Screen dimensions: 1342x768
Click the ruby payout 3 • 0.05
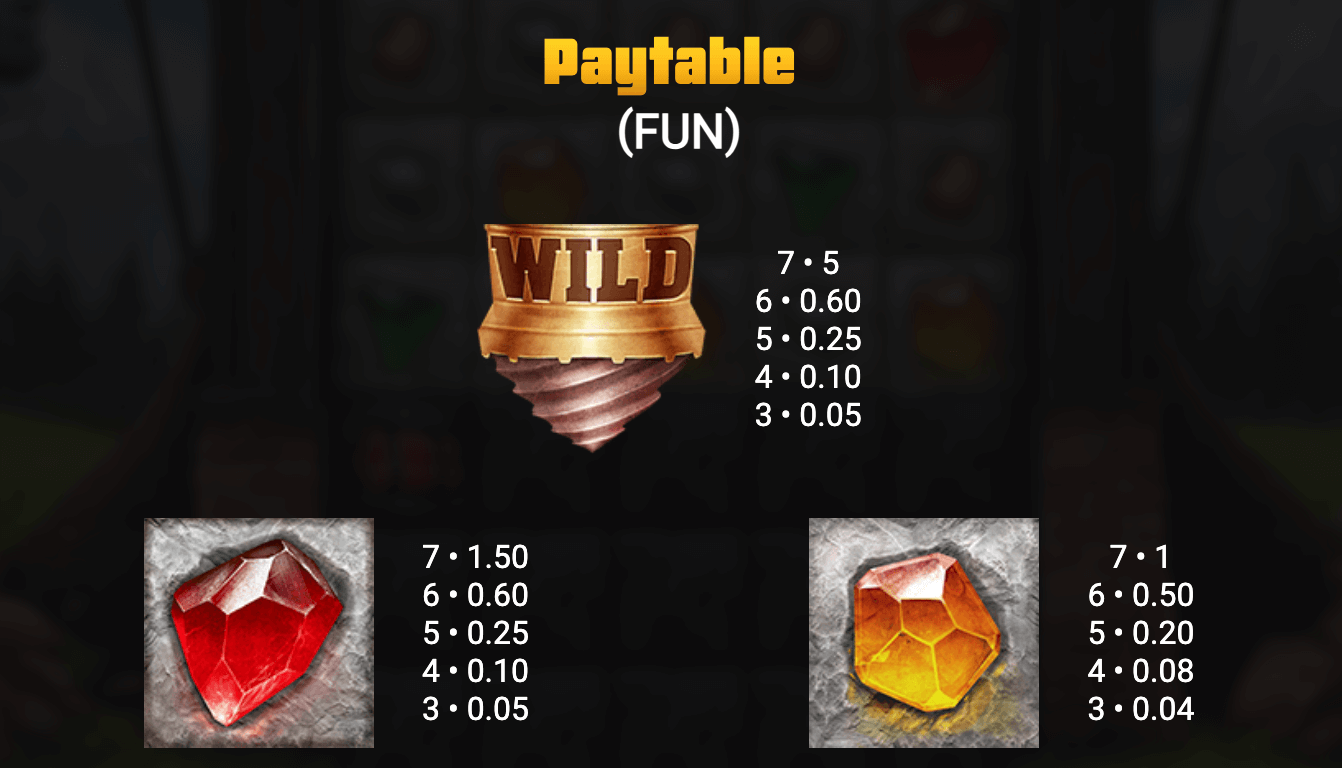[x=475, y=709]
